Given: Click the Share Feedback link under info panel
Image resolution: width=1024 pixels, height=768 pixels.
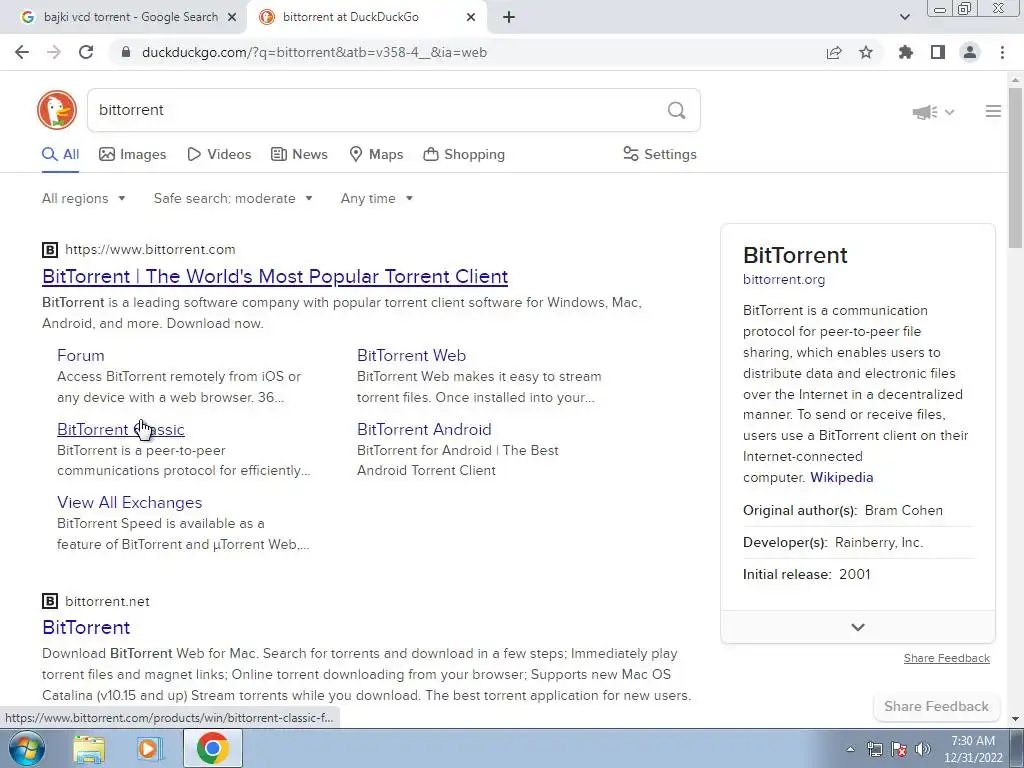Looking at the screenshot, I should coord(947,658).
